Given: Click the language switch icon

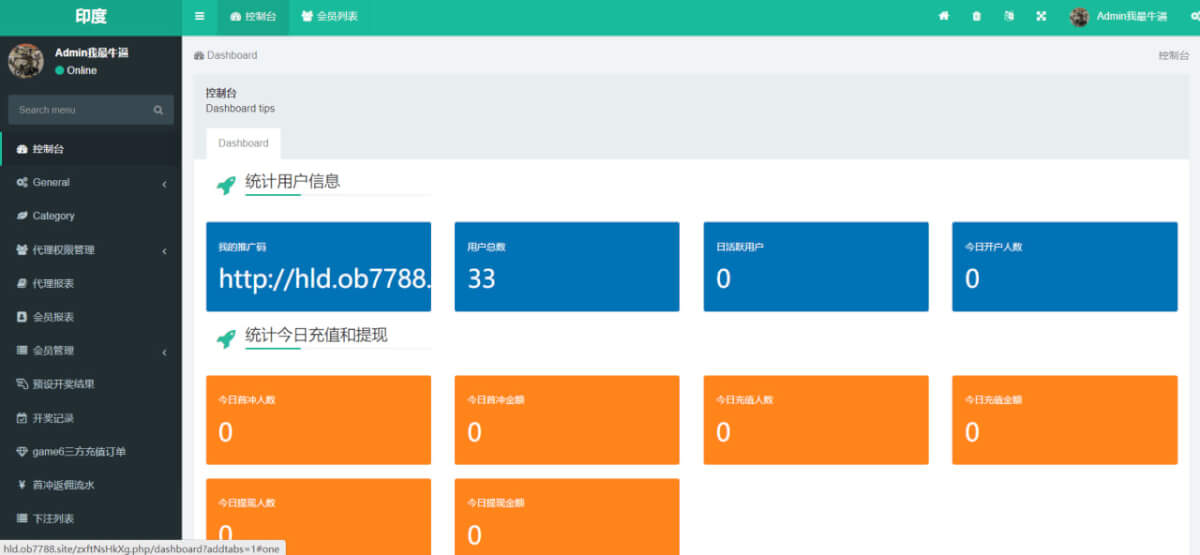Looking at the screenshot, I should 1008,17.
